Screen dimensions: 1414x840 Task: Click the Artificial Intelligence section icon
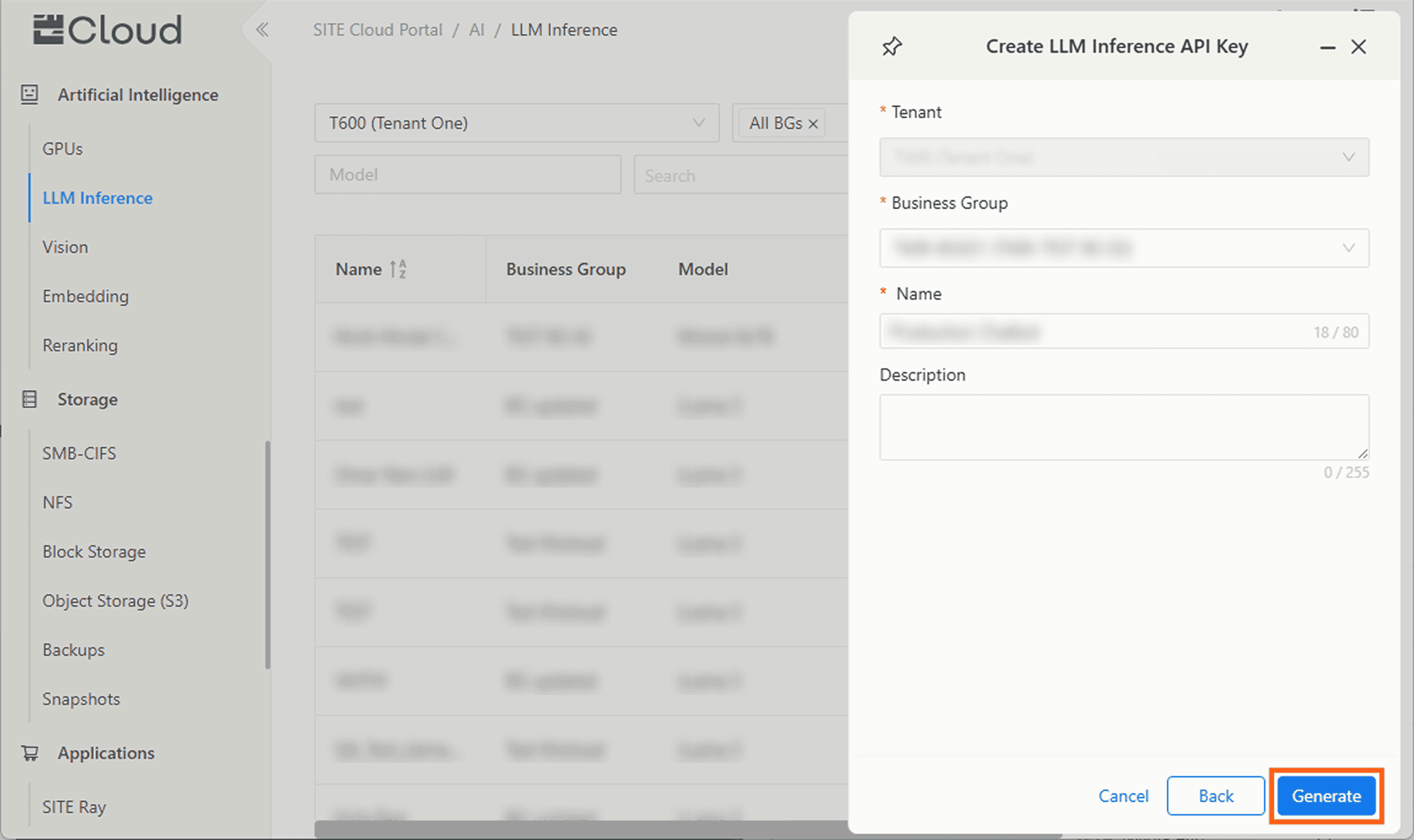tap(29, 94)
